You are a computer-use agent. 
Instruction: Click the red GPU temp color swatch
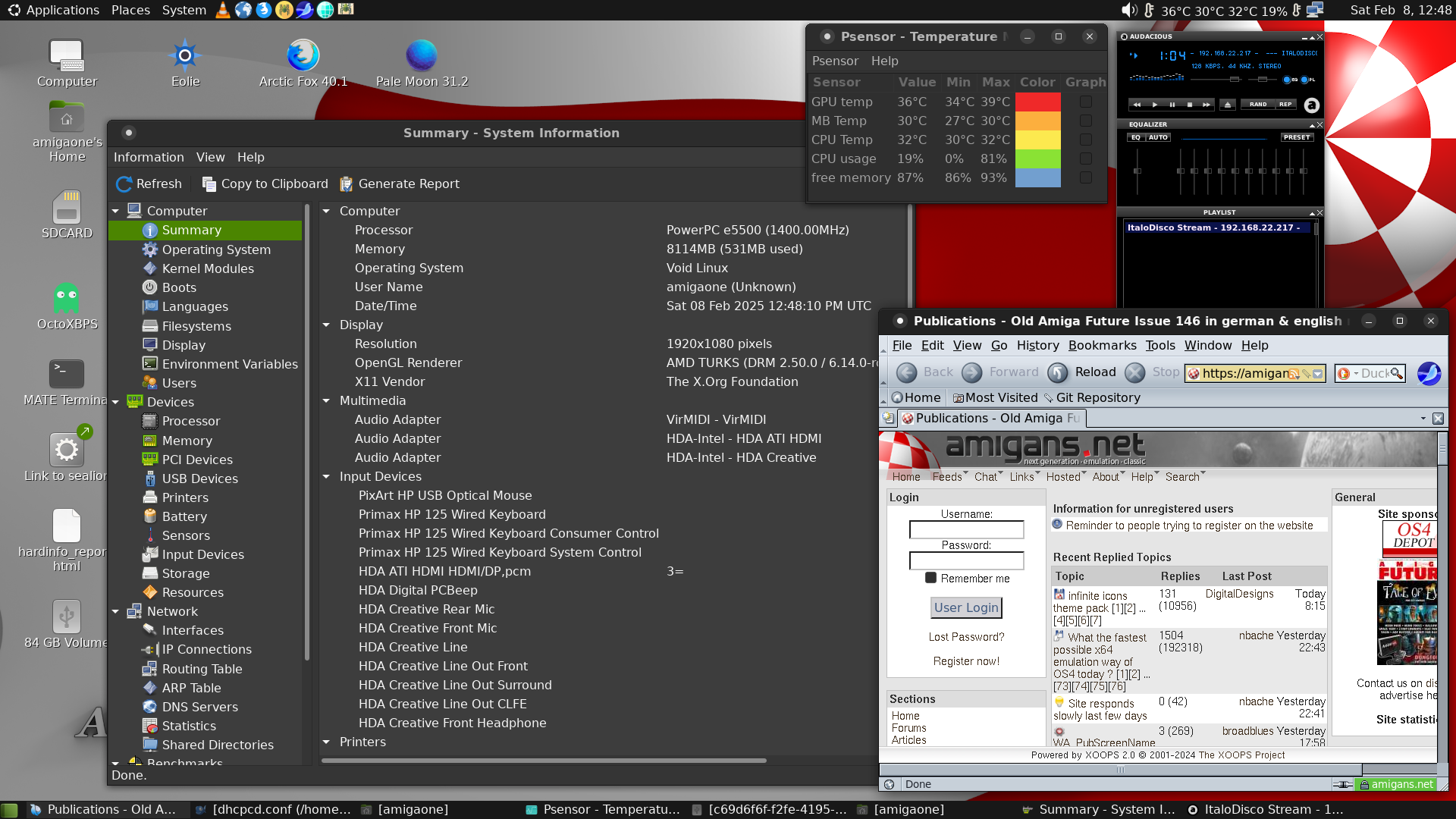(x=1037, y=102)
